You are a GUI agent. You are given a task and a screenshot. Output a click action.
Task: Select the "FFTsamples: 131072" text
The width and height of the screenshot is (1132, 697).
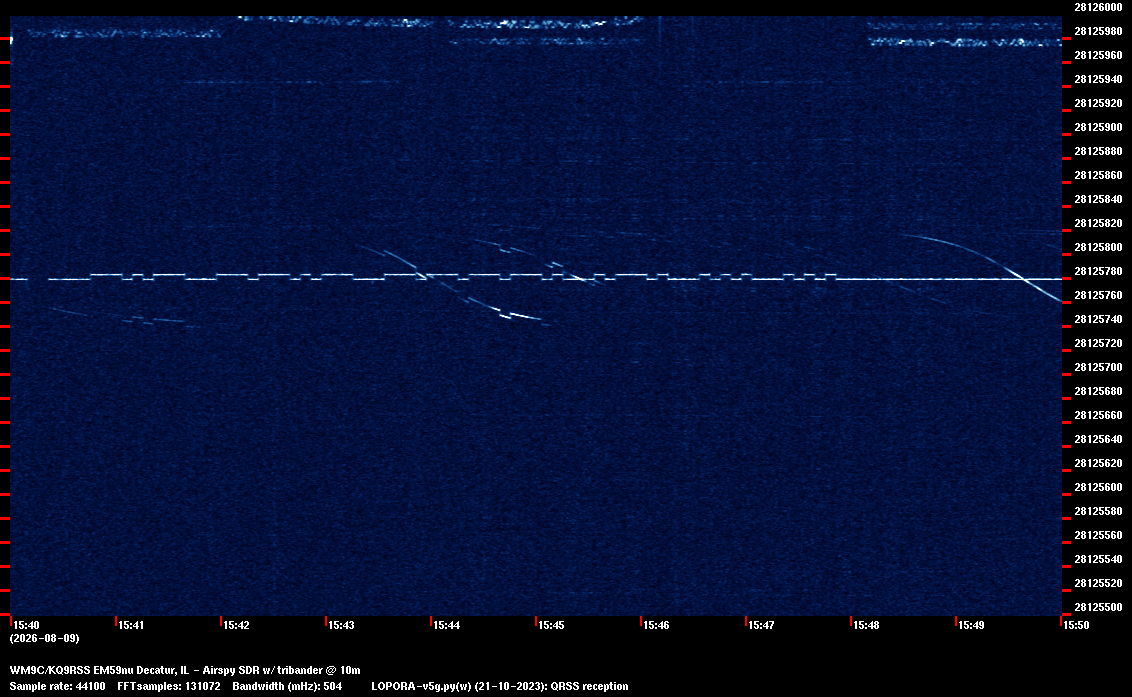click(x=169, y=686)
